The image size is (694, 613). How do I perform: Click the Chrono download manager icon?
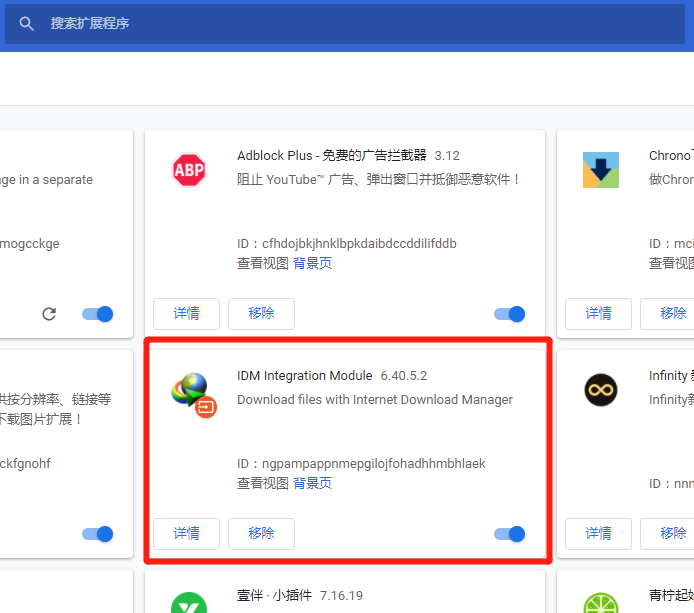tap(601, 170)
